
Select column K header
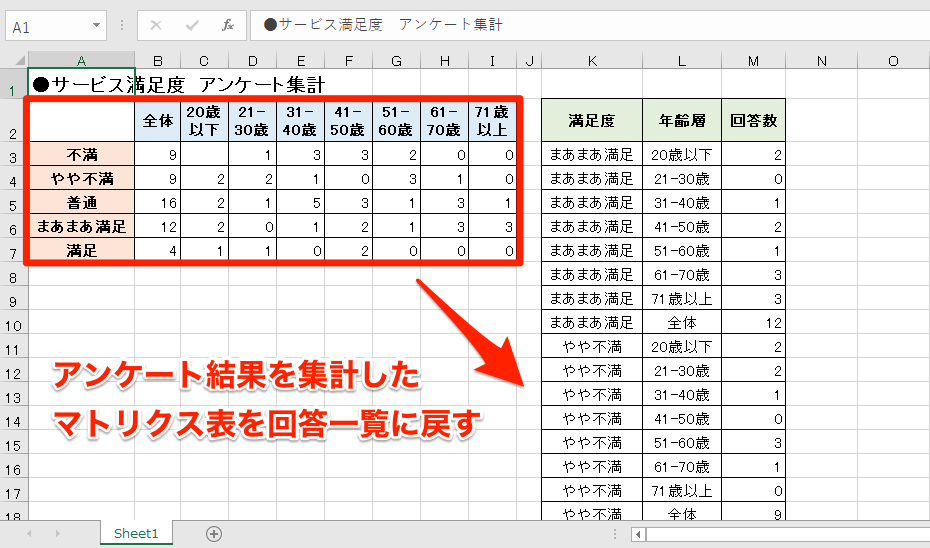[592, 60]
